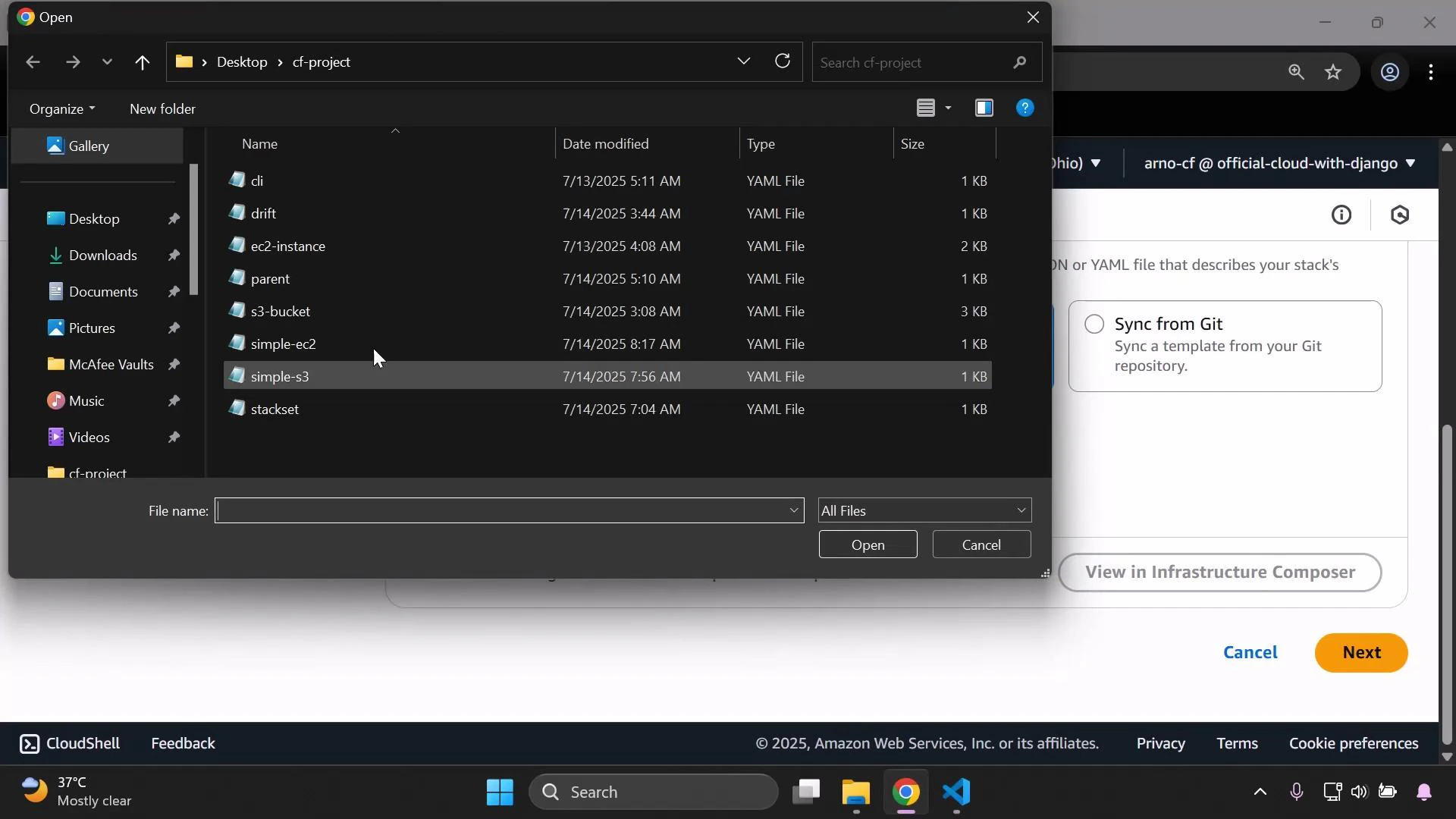Click inside the Search cf-project field
1456x819 pixels.
(x=910, y=61)
